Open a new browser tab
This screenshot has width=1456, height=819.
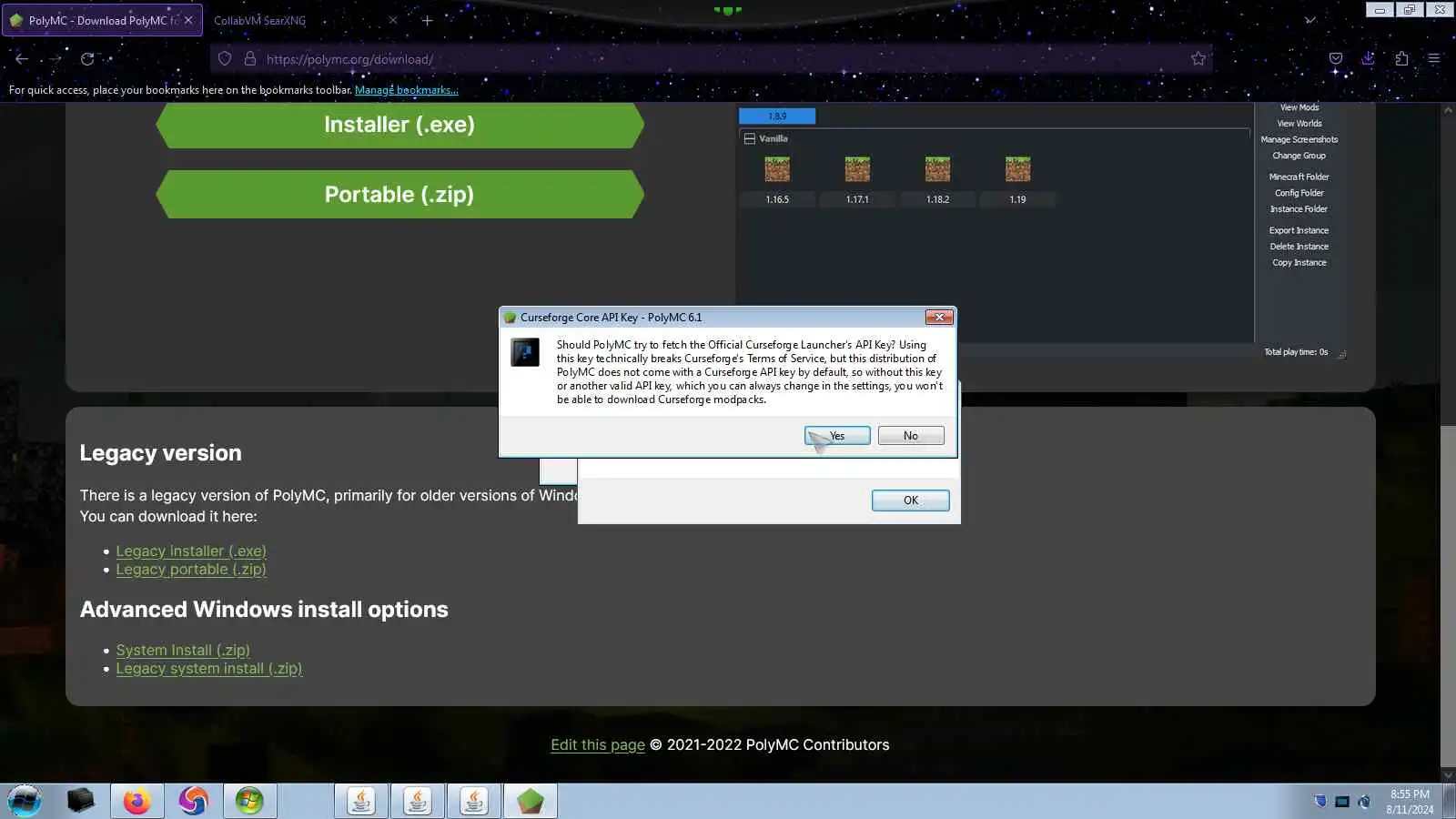coord(427,20)
